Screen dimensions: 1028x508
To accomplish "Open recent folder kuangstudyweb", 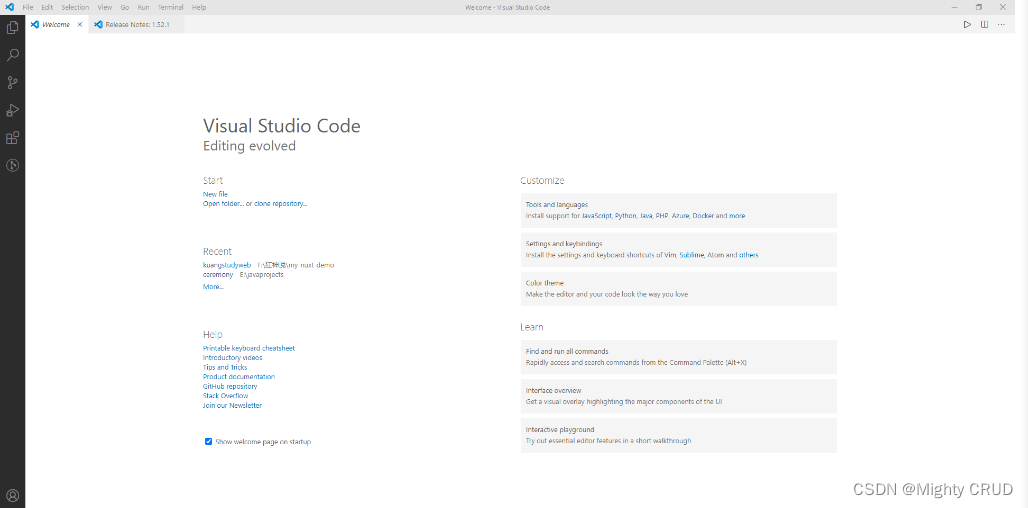I will point(227,265).
